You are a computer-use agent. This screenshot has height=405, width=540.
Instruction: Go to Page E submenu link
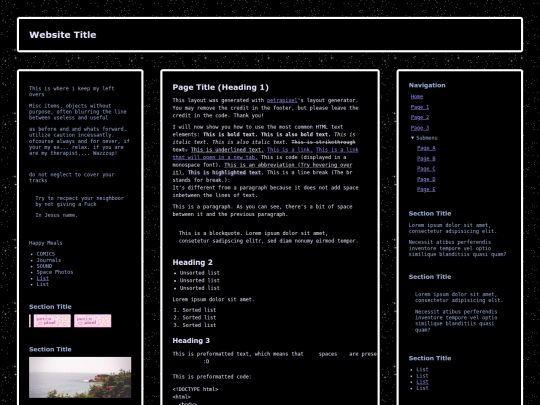click(x=426, y=189)
